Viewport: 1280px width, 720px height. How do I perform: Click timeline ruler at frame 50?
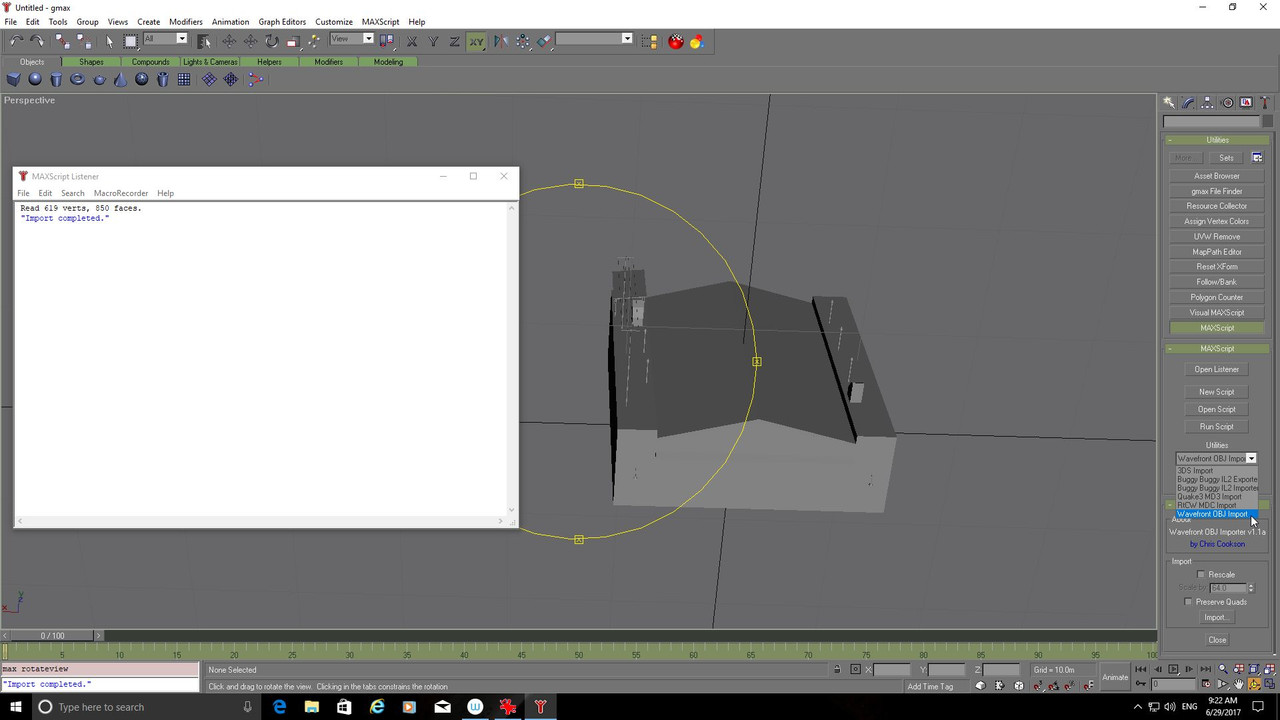578,654
